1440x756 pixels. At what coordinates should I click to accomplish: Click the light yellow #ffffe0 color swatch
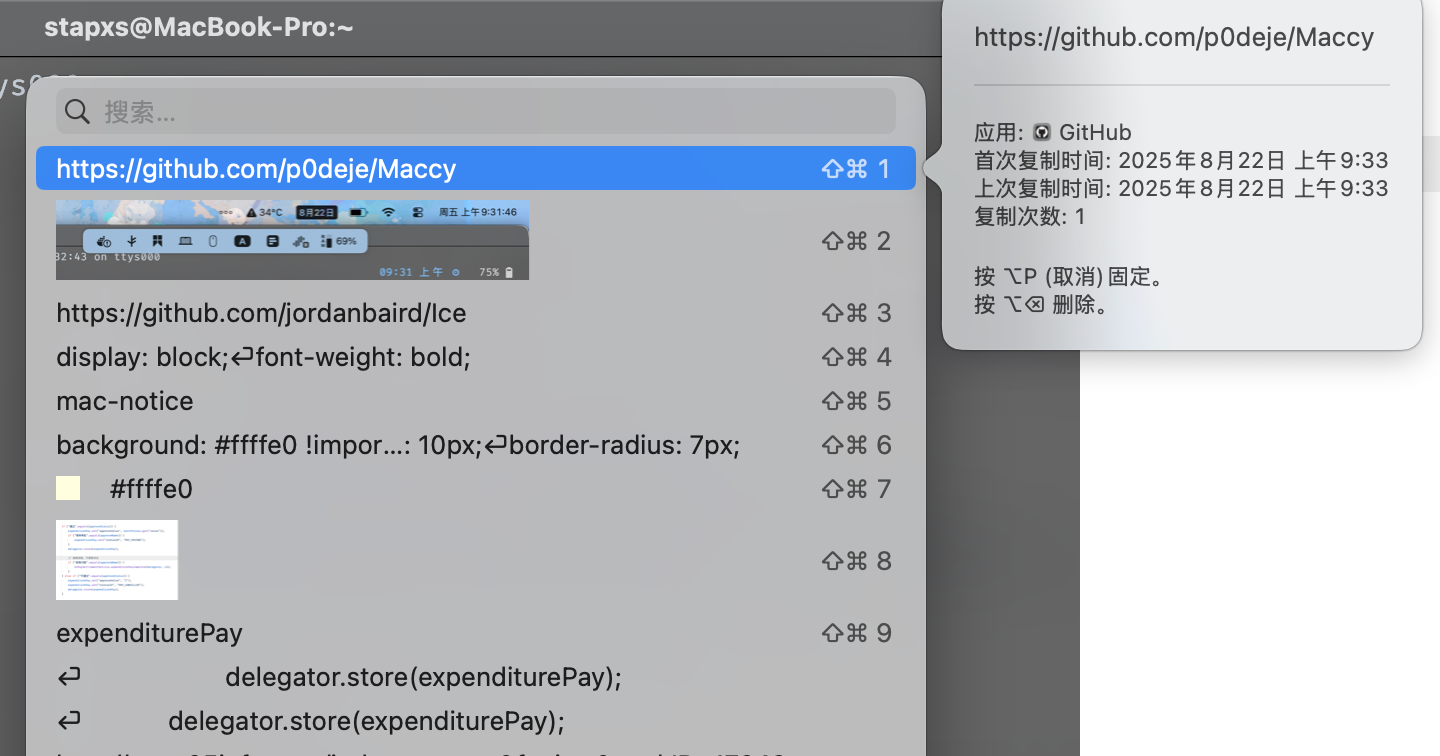(68, 489)
